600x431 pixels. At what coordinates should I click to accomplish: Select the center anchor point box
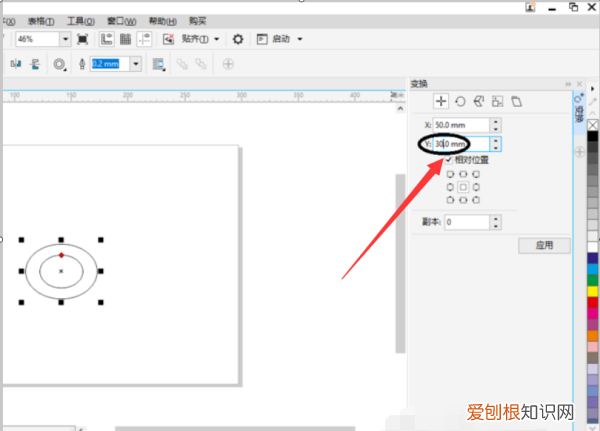pyautogui.click(x=463, y=186)
